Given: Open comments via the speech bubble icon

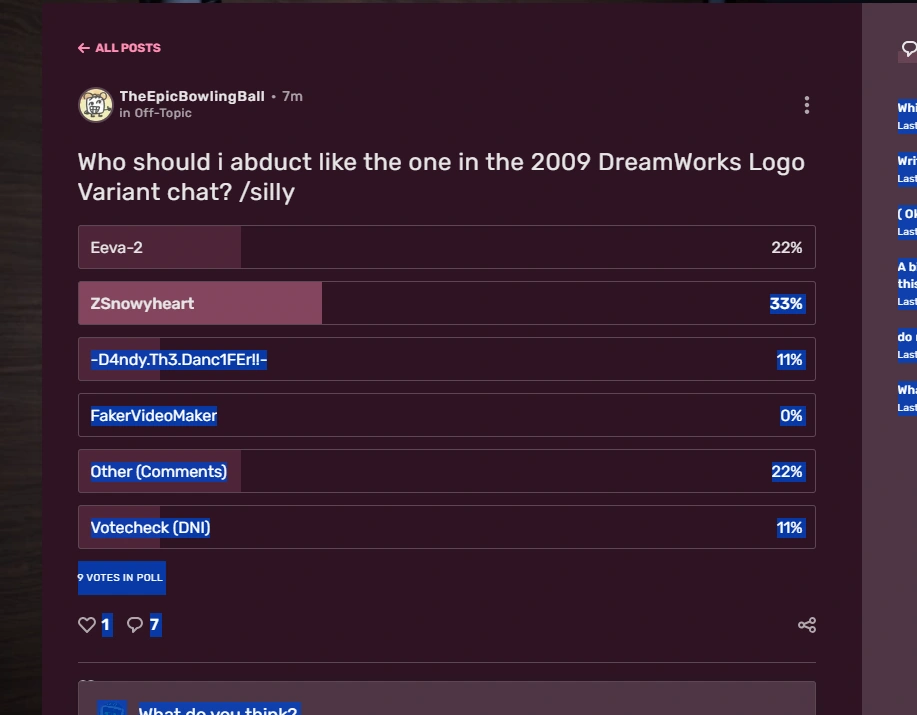Looking at the screenshot, I should coord(134,624).
